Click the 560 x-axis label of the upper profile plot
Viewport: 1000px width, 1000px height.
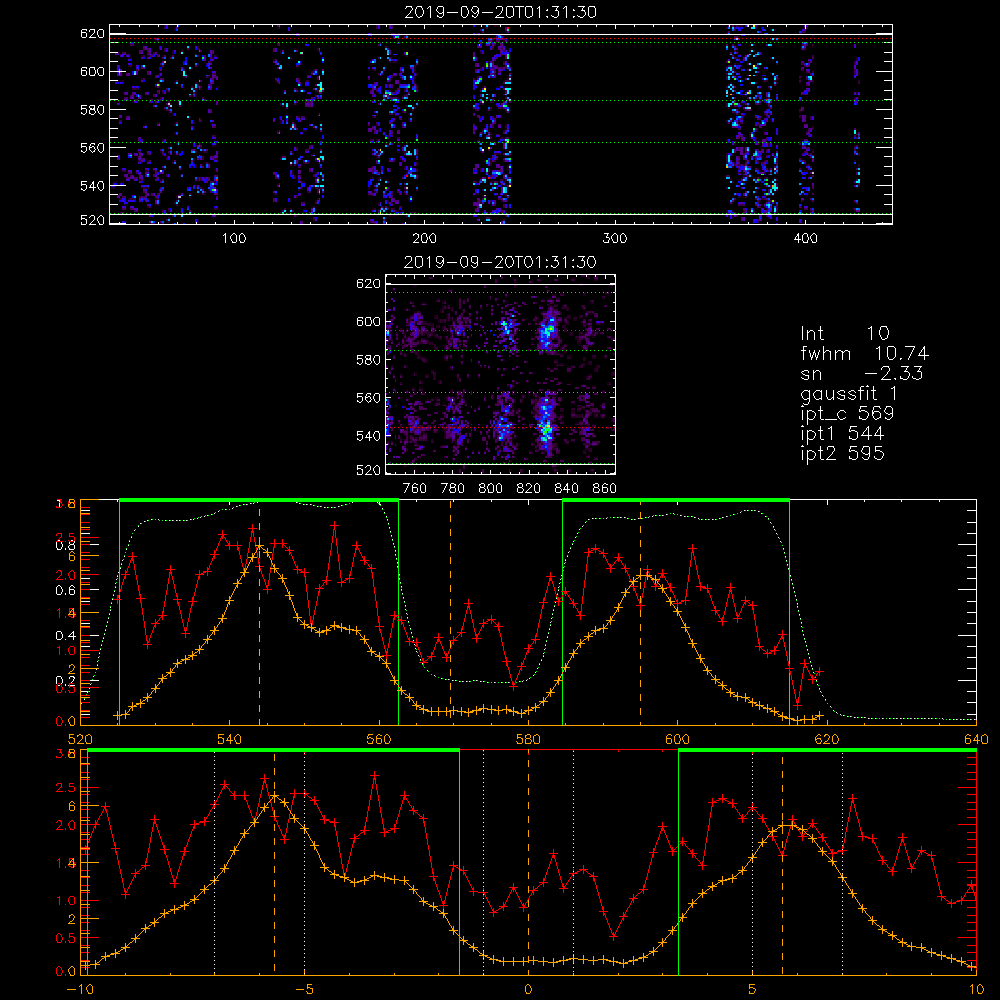click(379, 739)
